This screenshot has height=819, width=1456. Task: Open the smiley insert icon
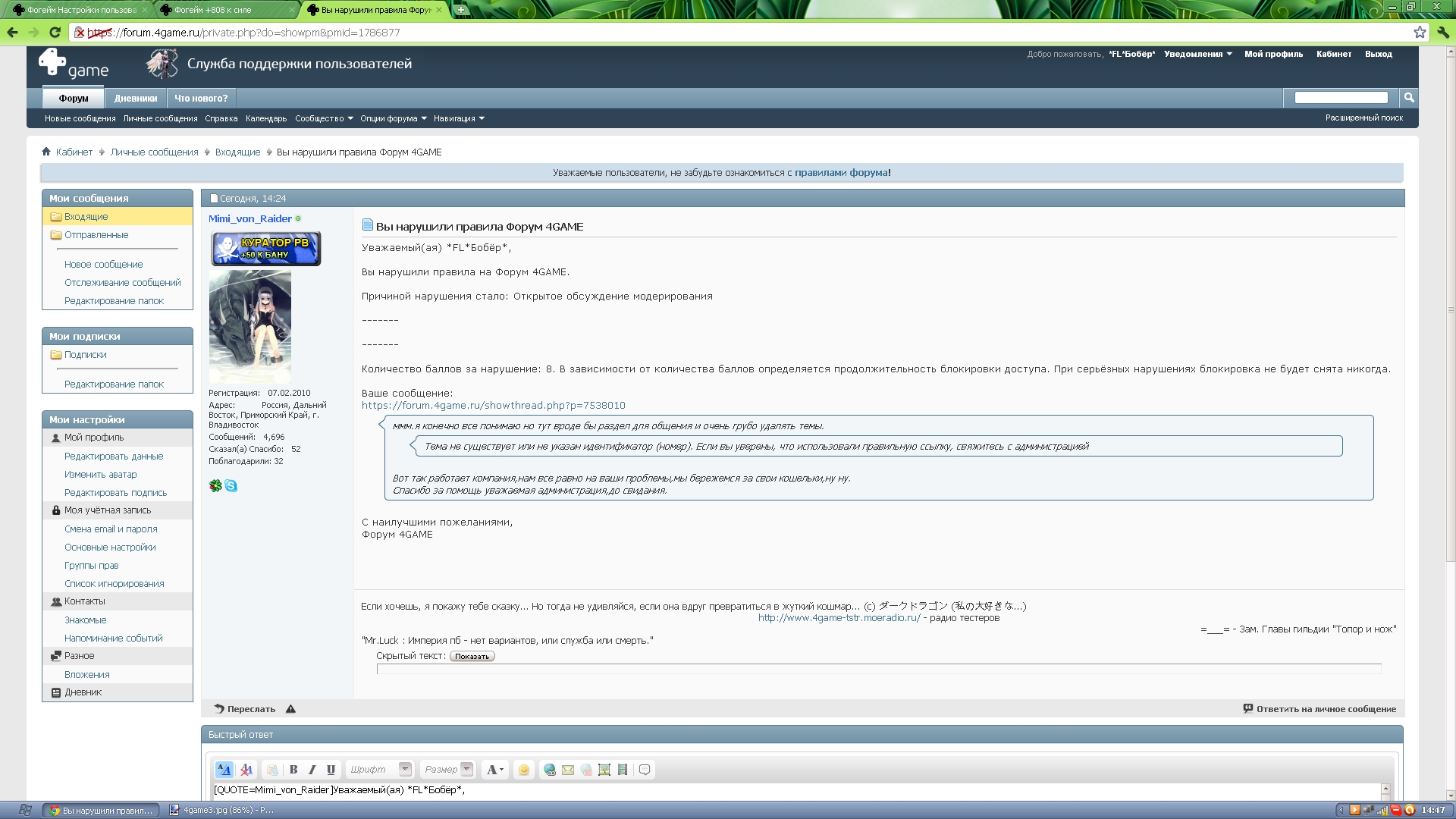point(523,770)
